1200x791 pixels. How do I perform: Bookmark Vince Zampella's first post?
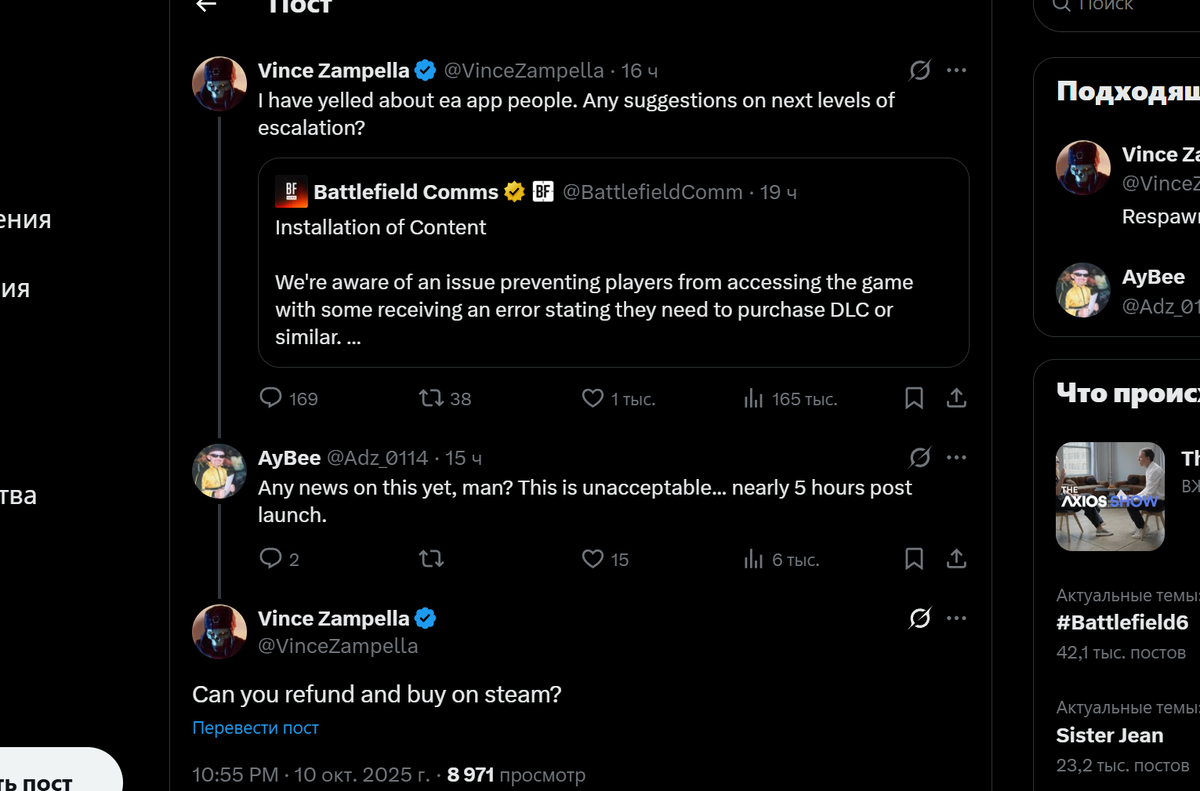click(x=914, y=398)
